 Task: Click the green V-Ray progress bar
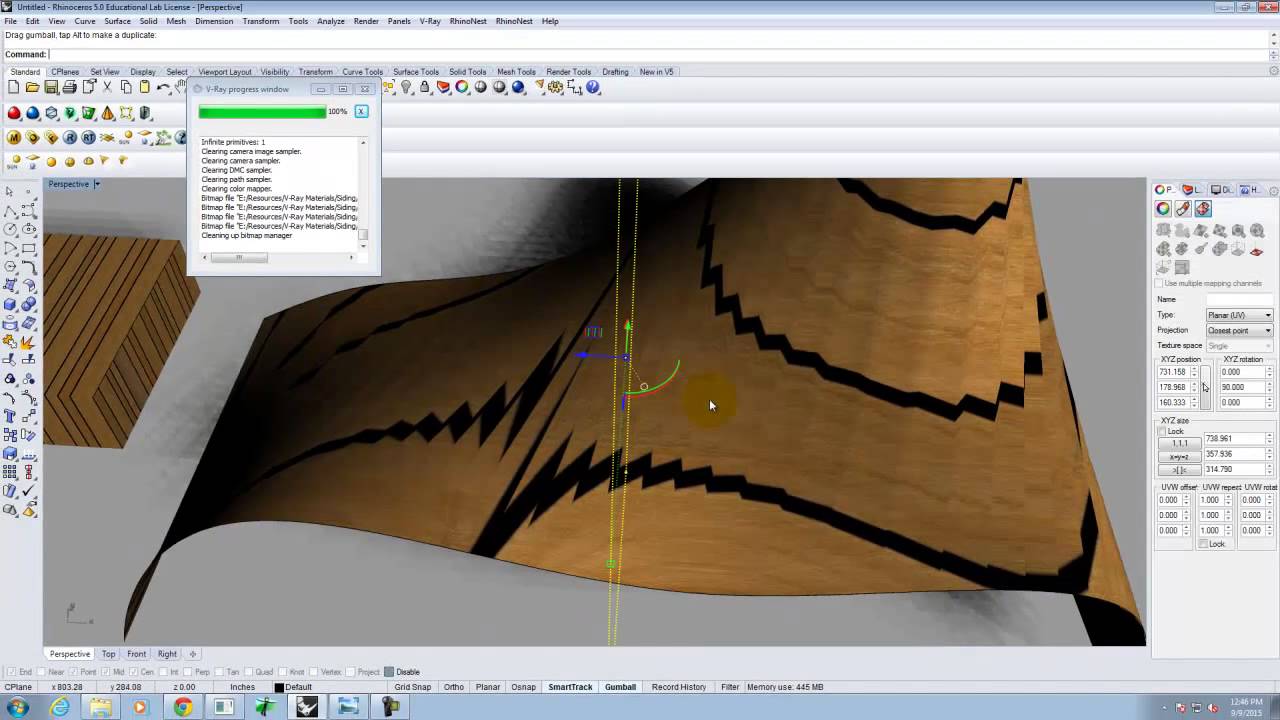[x=262, y=112]
